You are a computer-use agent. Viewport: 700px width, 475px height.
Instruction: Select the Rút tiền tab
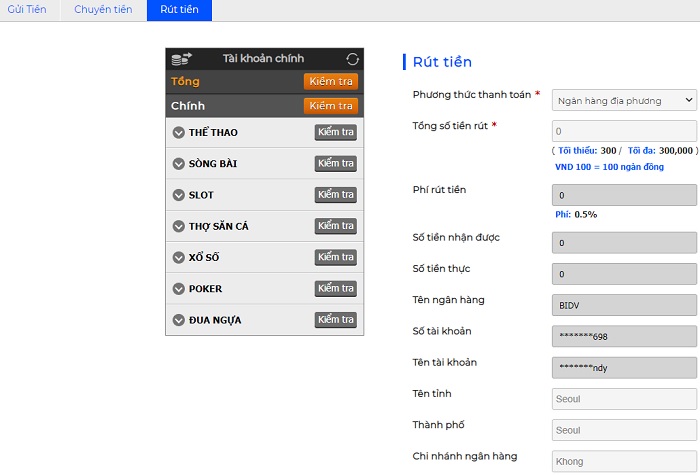coord(179,10)
